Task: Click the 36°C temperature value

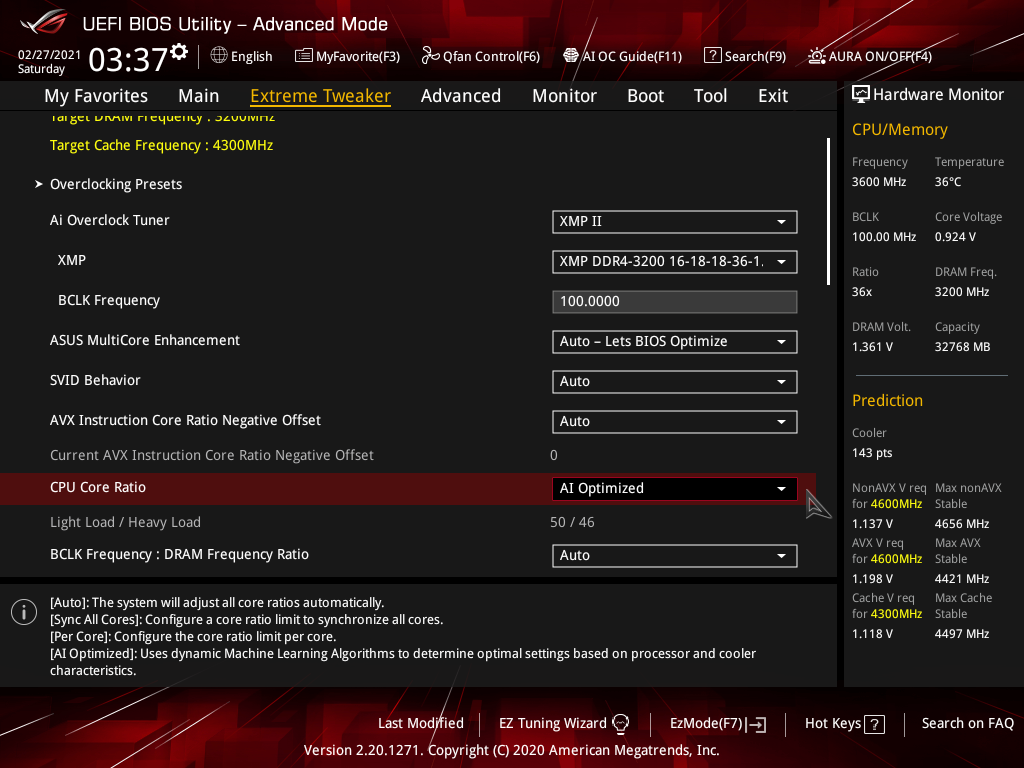Action: [x=948, y=182]
